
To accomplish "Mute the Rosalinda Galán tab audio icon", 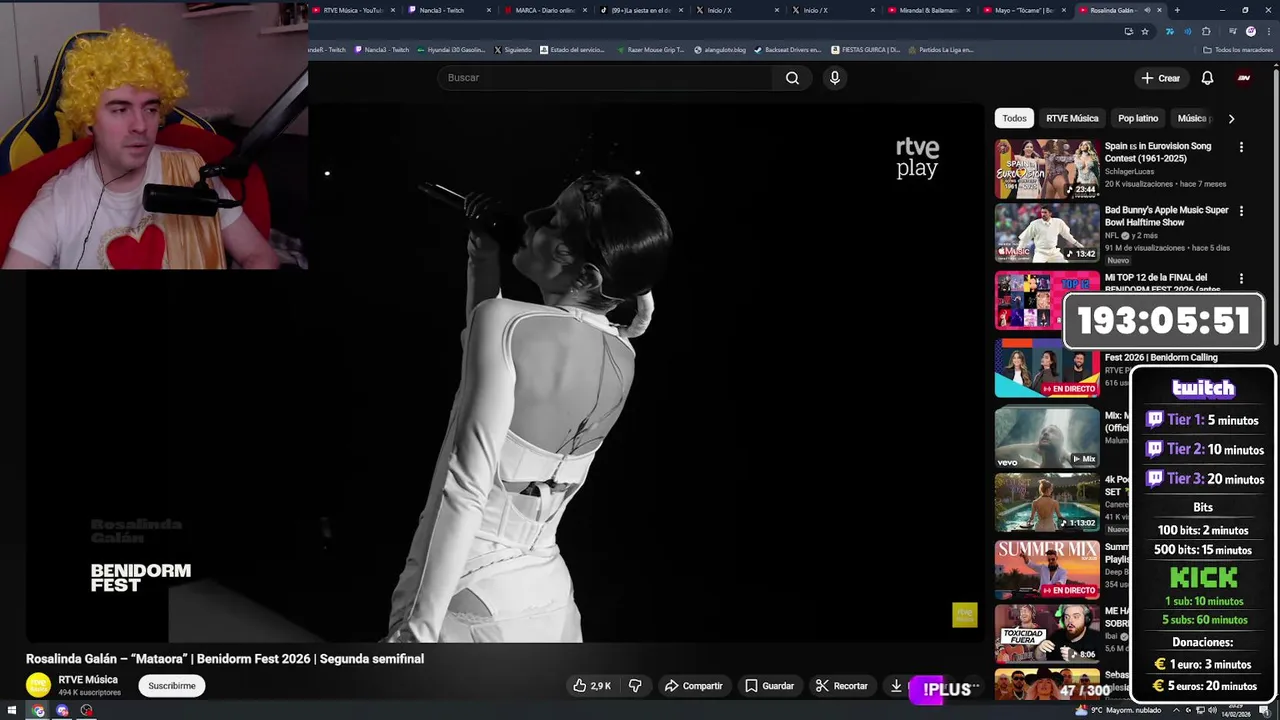I will (x=1146, y=10).
